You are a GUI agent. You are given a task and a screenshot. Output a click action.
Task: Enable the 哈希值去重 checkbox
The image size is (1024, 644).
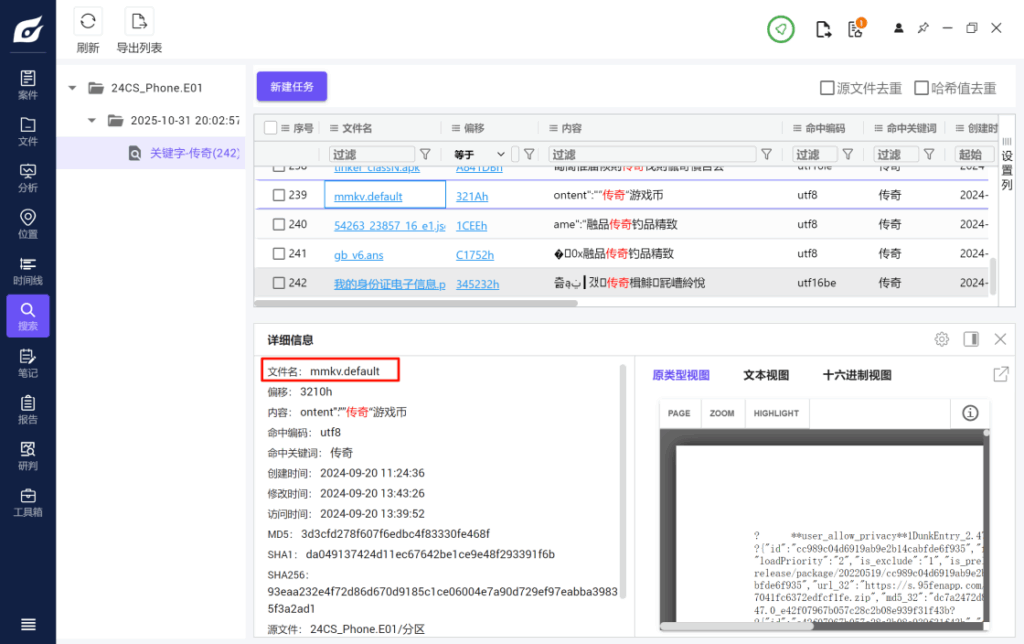tap(922, 88)
